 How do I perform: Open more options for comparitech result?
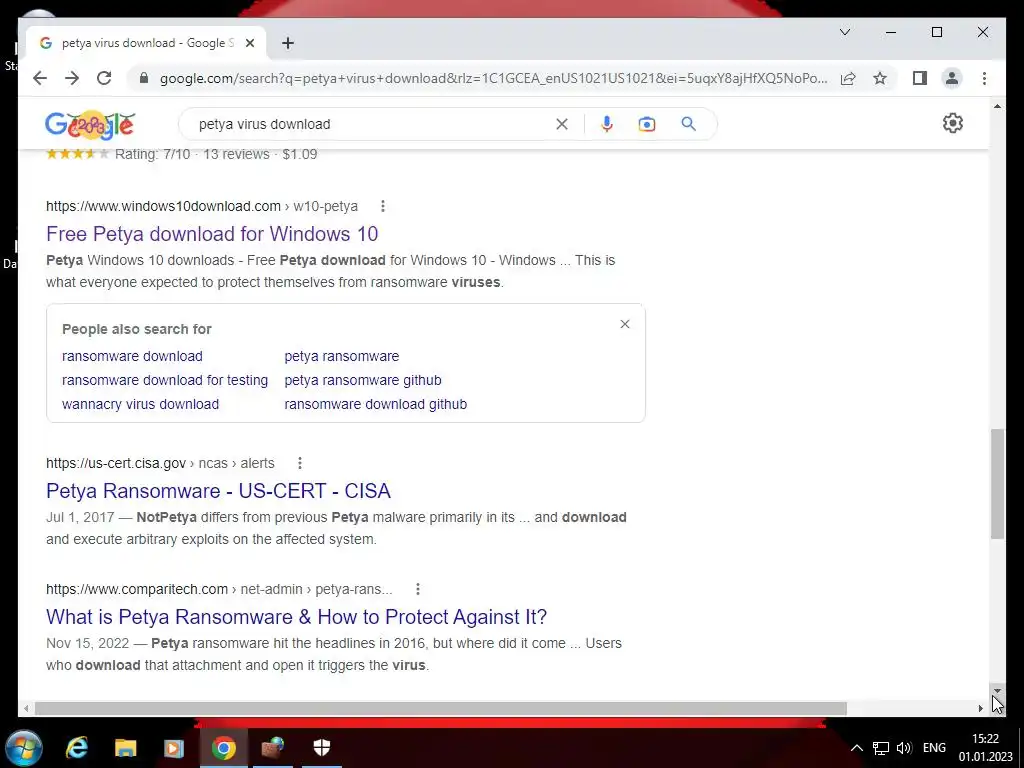click(x=418, y=589)
